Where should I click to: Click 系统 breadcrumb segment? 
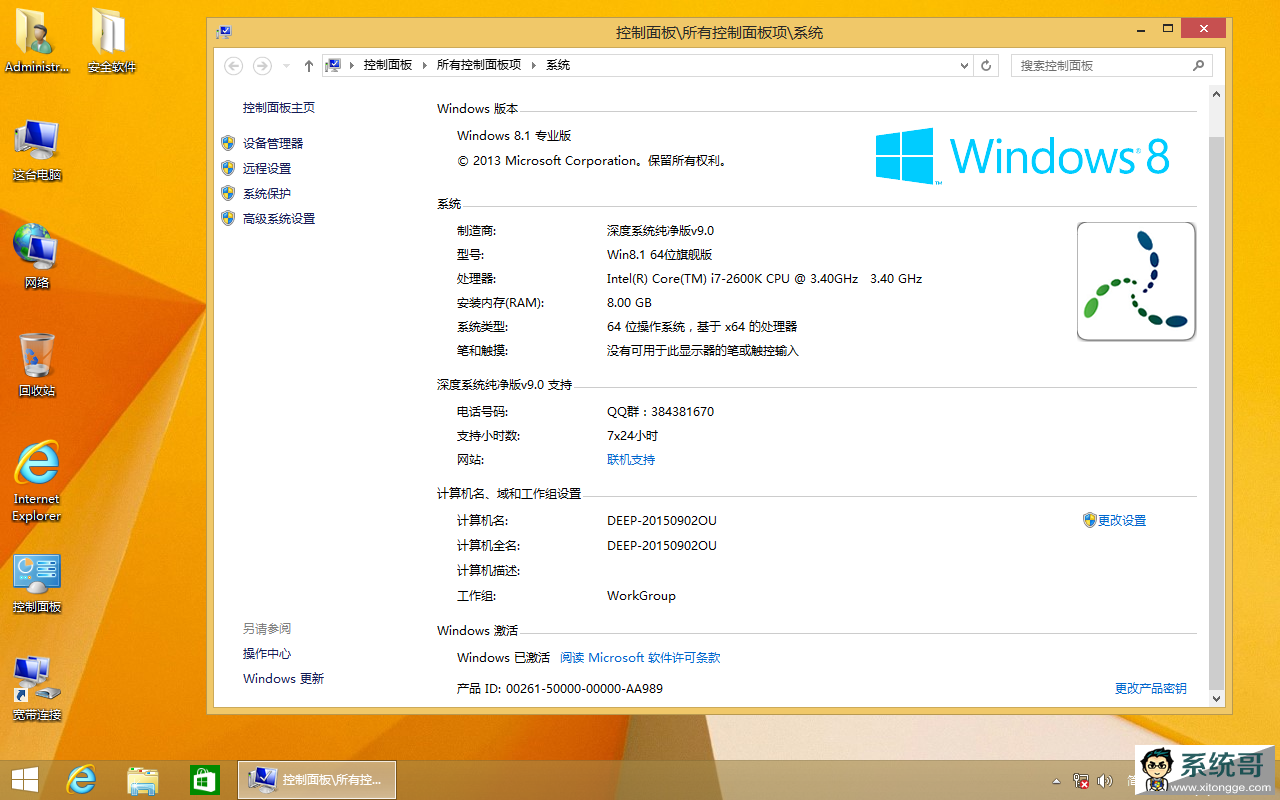[x=558, y=65]
